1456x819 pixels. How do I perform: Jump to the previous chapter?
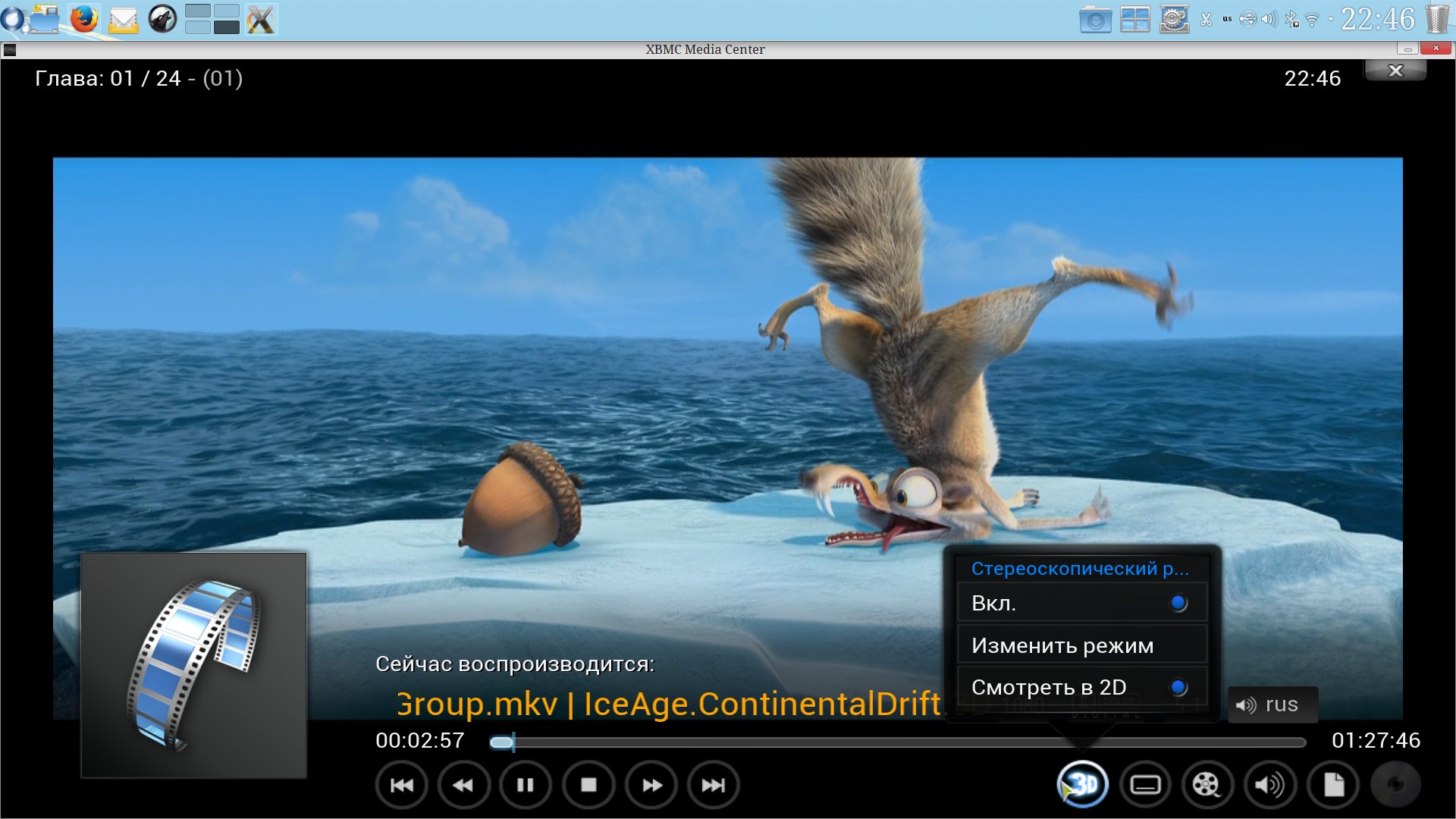pos(402,785)
